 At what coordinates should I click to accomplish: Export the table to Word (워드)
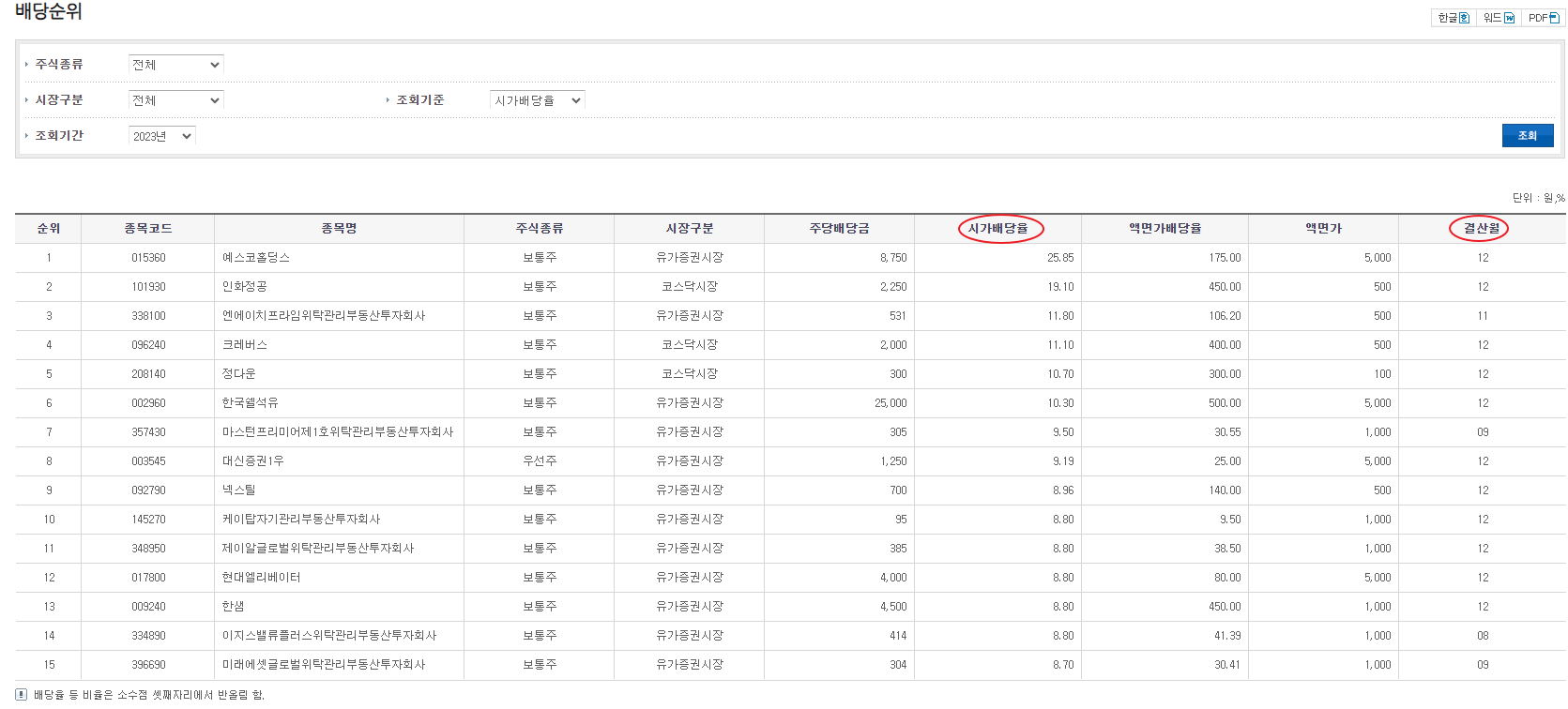(1499, 18)
